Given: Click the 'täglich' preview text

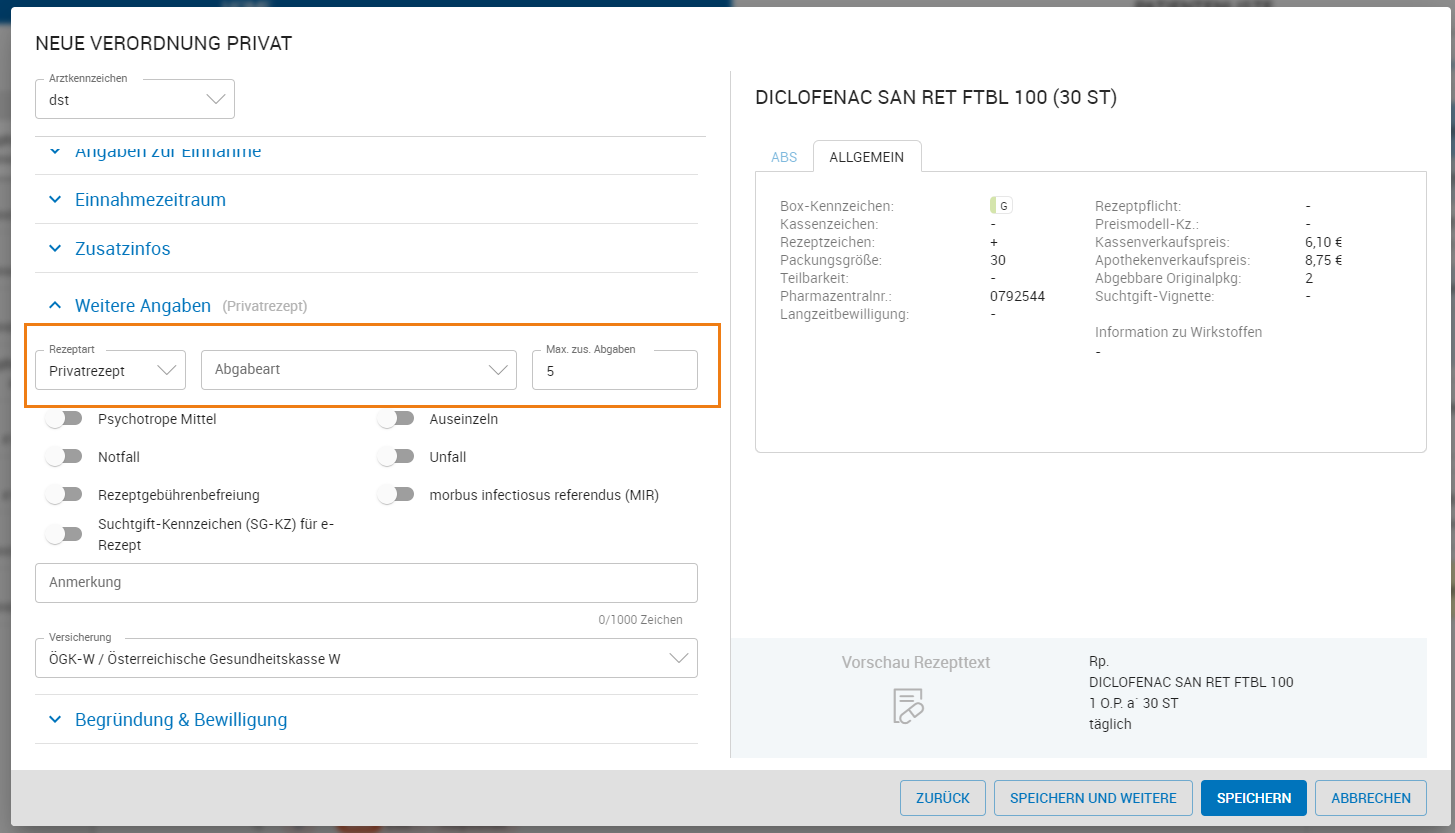Looking at the screenshot, I should coord(1110,724).
